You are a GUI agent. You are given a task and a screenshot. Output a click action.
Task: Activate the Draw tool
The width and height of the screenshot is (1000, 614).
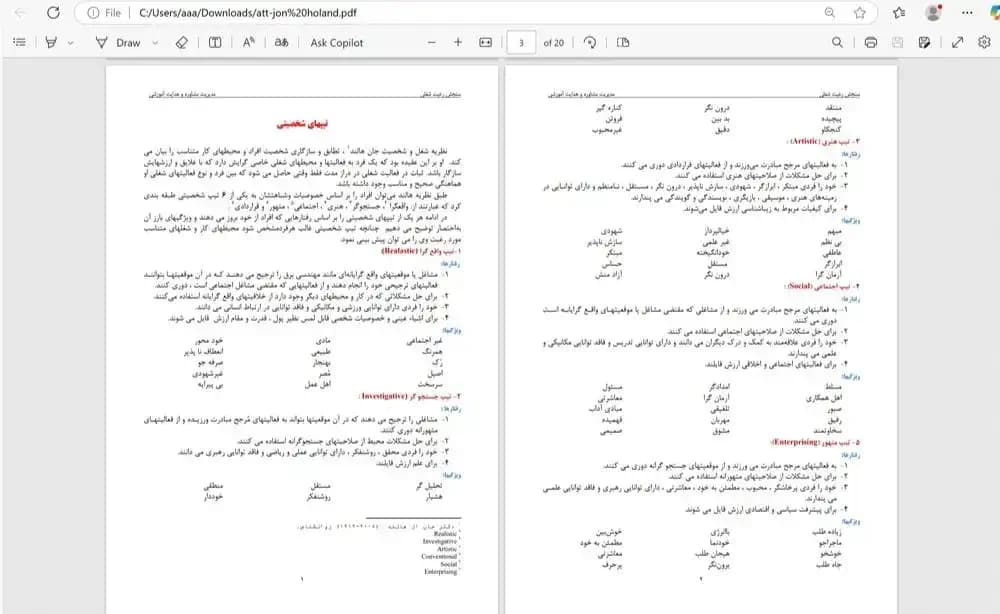(118, 43)
